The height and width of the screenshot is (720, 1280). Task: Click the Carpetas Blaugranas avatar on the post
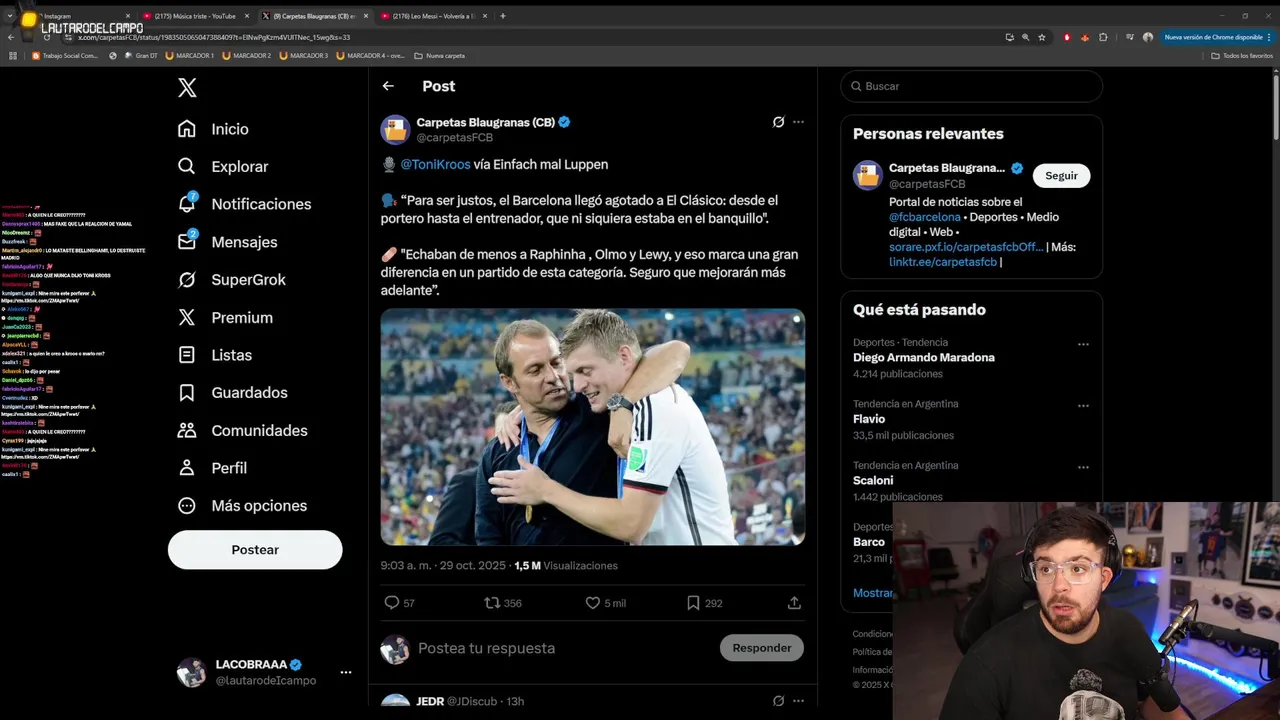tap(395, 130)
